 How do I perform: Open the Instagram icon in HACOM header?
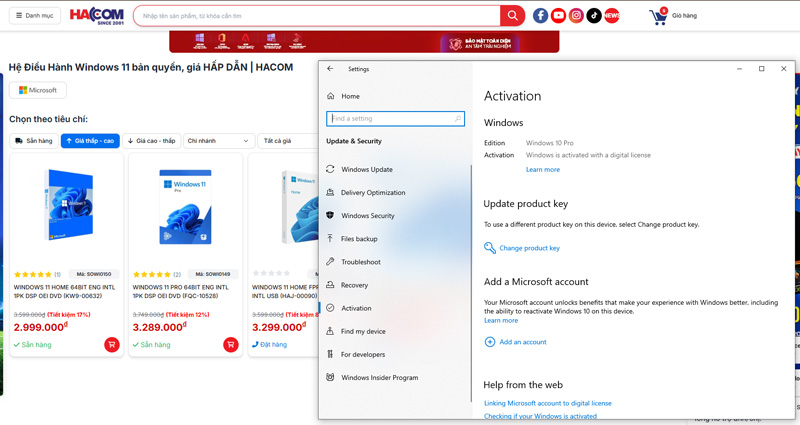pyautogui.click(x=576, y=16)
